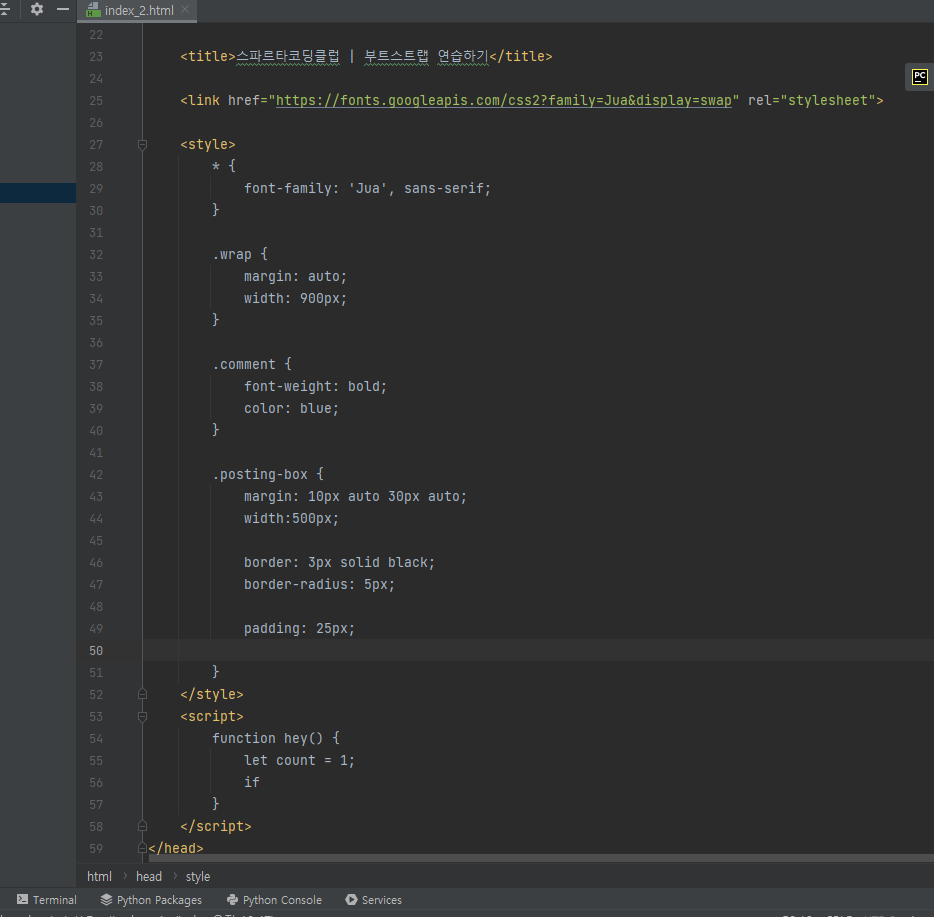Click line number 29 in the gutter

pyautogui.click(x=96, y=189)
